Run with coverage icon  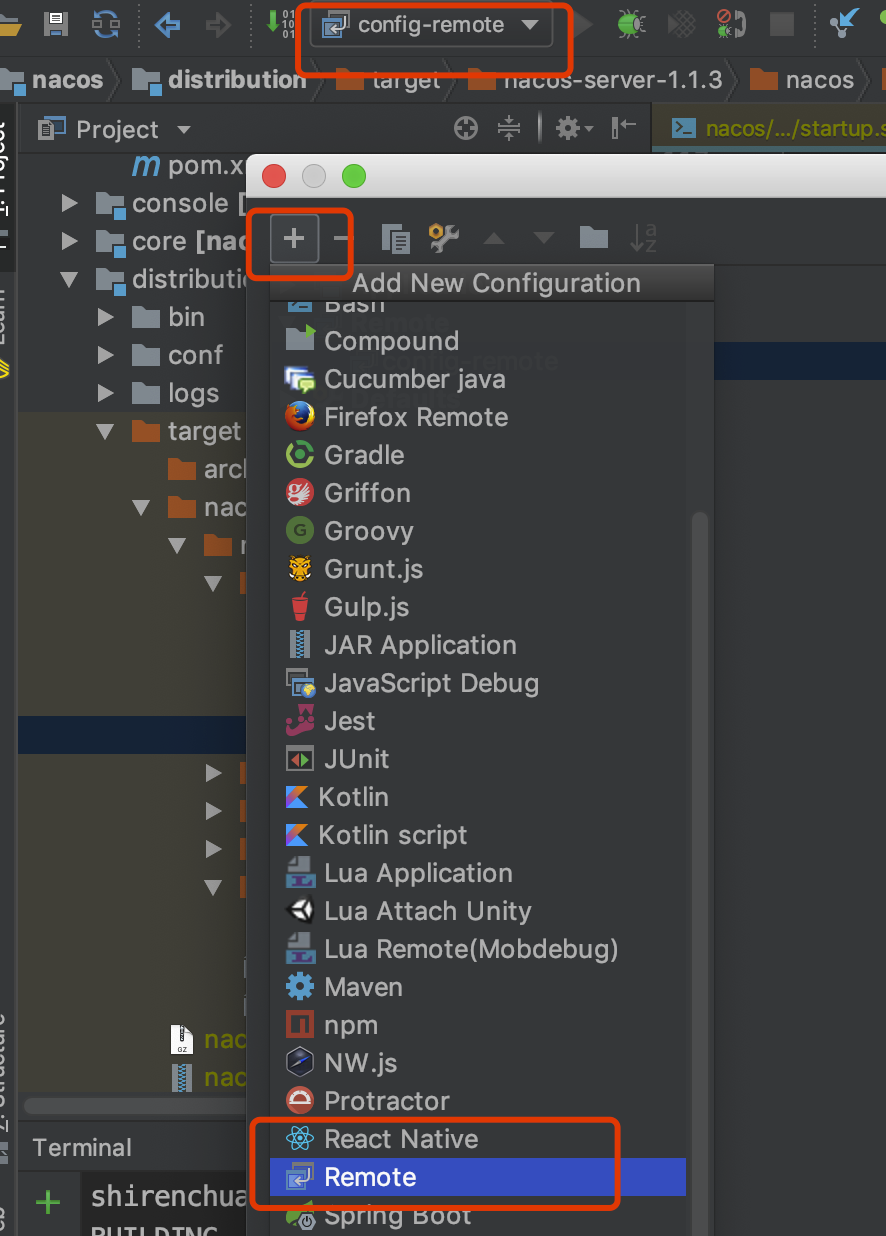(x=681, y=24)
